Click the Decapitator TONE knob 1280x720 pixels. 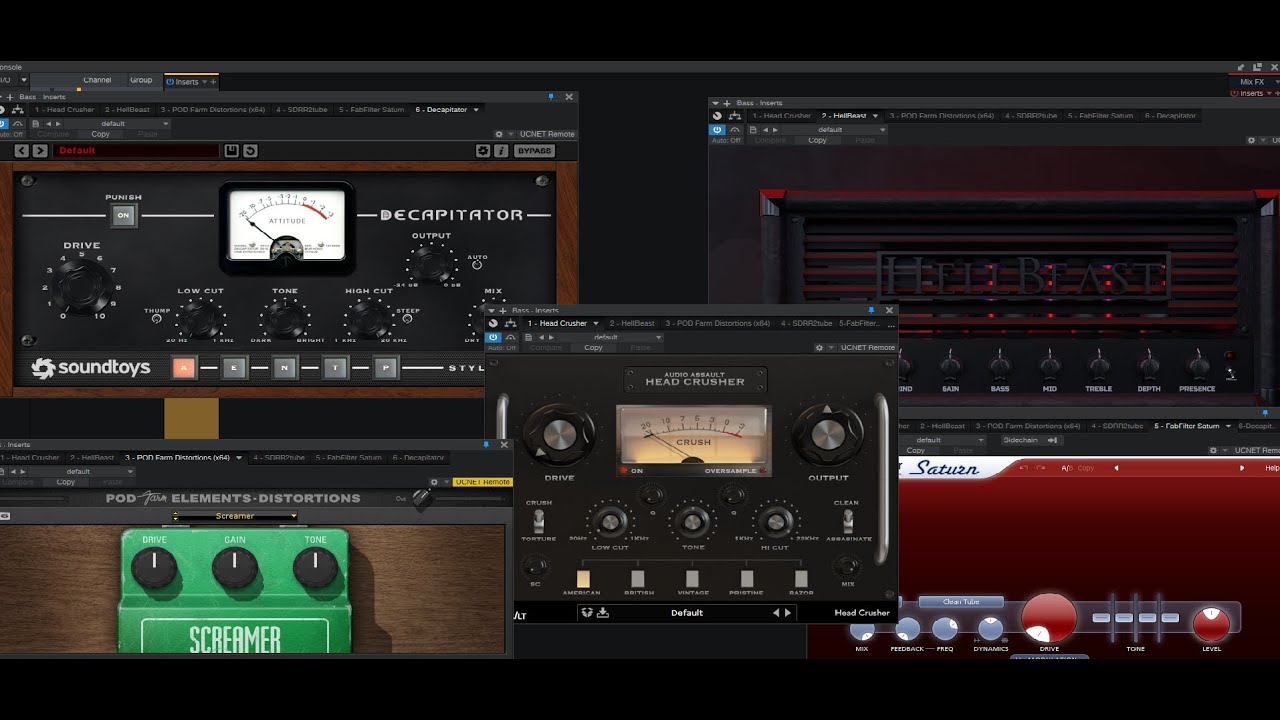click(x=285, y=319)
